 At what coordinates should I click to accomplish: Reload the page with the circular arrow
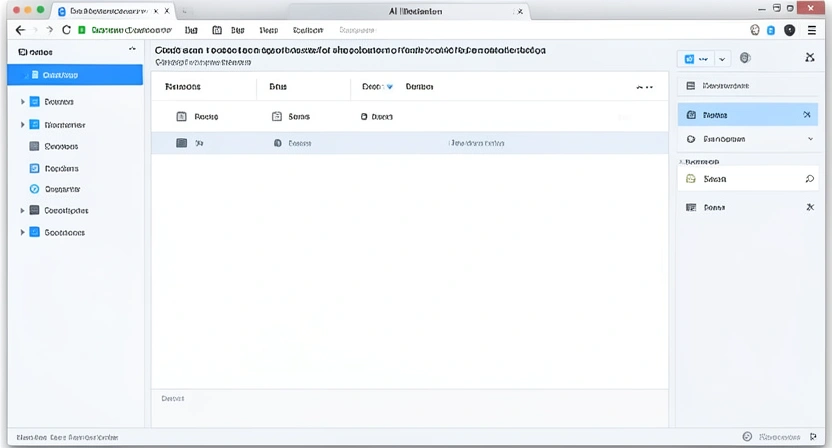66,30
